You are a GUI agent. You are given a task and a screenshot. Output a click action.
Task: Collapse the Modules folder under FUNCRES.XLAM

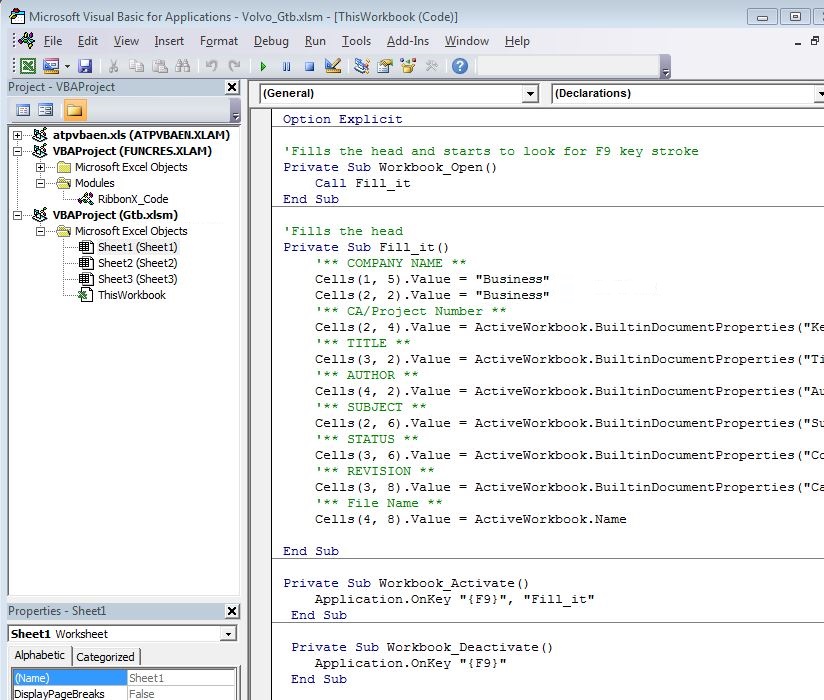tap(41, 183)
